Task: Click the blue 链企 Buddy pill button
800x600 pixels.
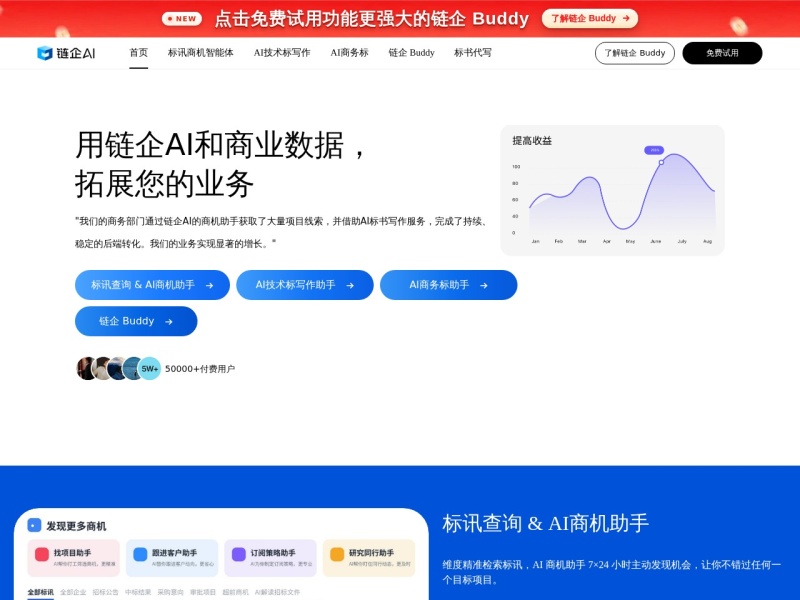Action: [x=136, y=321]
